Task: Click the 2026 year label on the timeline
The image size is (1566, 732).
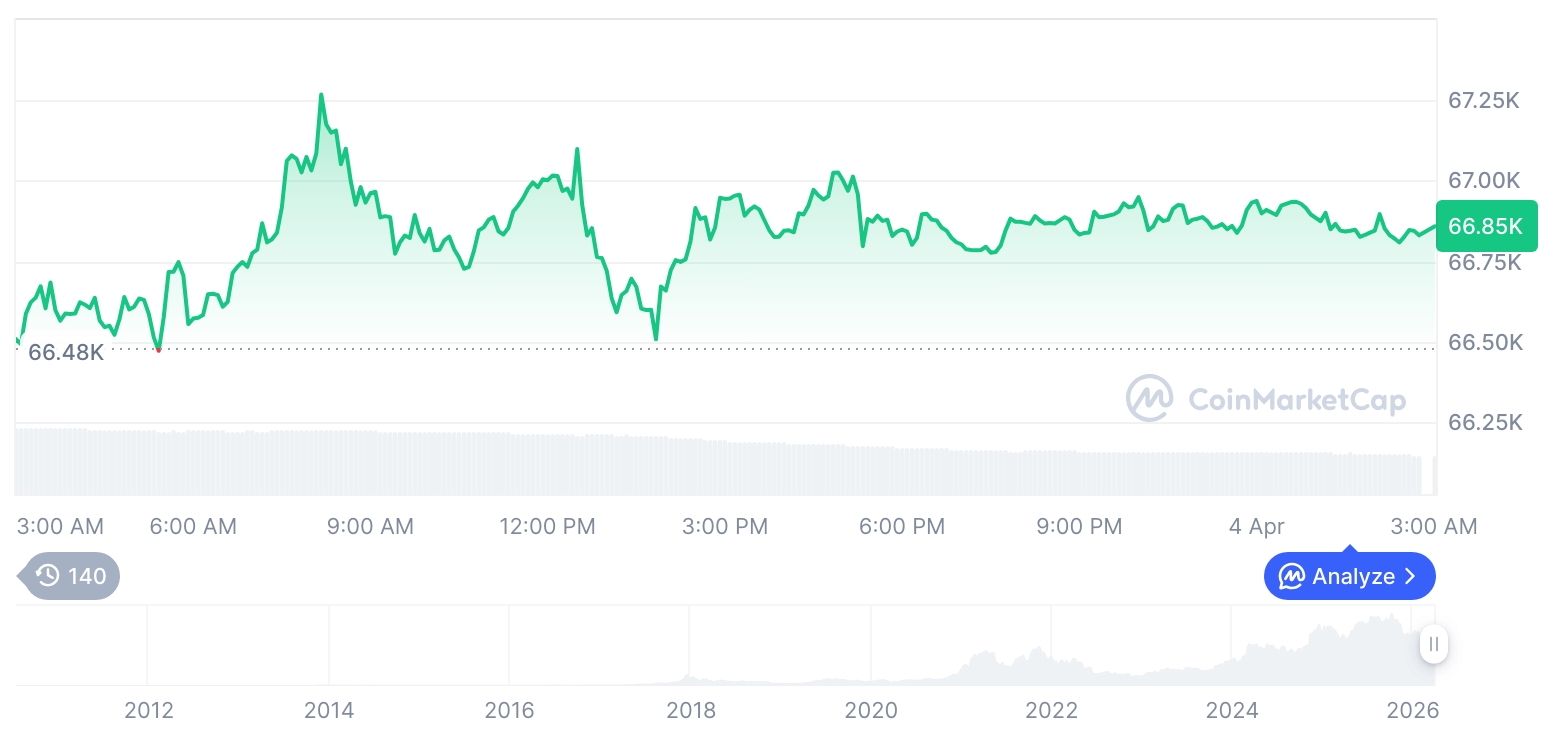Action: (1413, 711)
